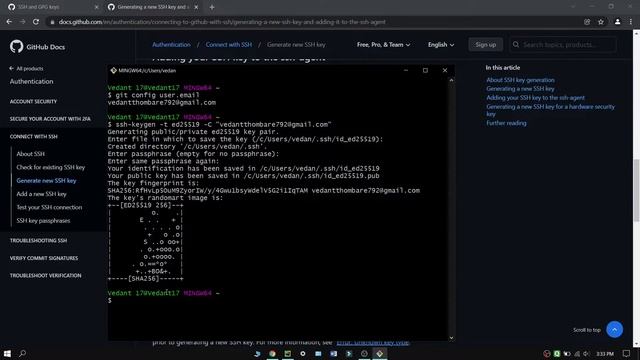Viewport: 640px width, 360px height.
Task: Open a new browser tab
Action: coord(212,7)
